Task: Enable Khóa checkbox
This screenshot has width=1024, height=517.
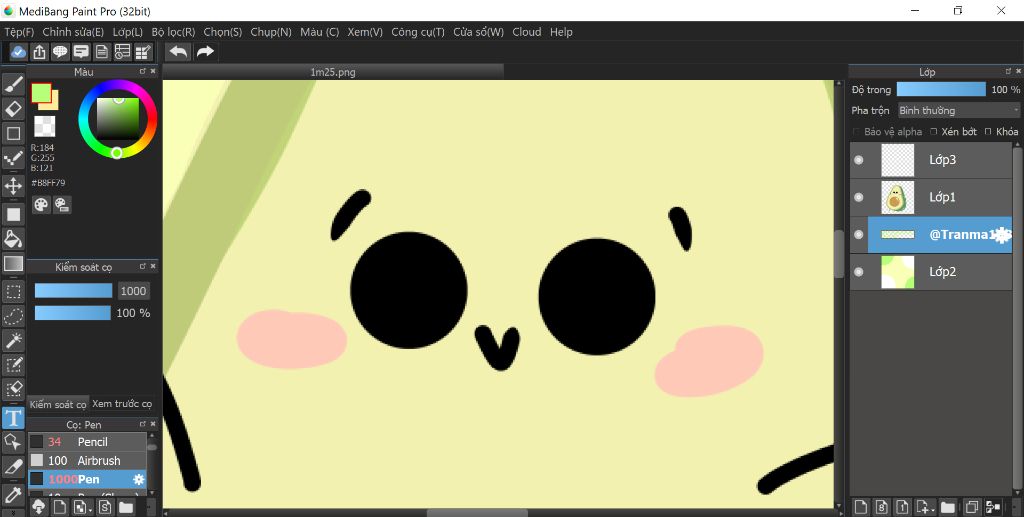Action: [988, 132]
